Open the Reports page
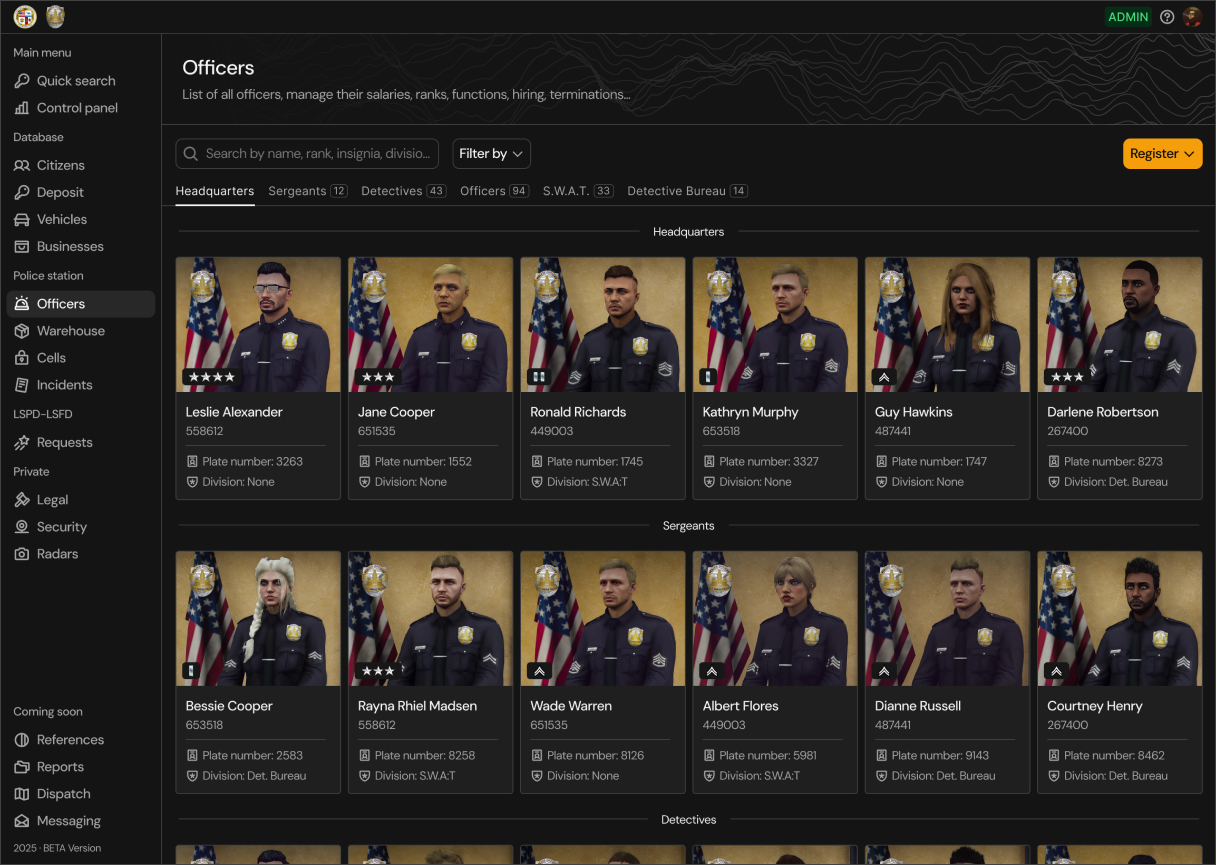Image resolution: width=1216 pixels, height=865 pixels. [x=80, y=767]
